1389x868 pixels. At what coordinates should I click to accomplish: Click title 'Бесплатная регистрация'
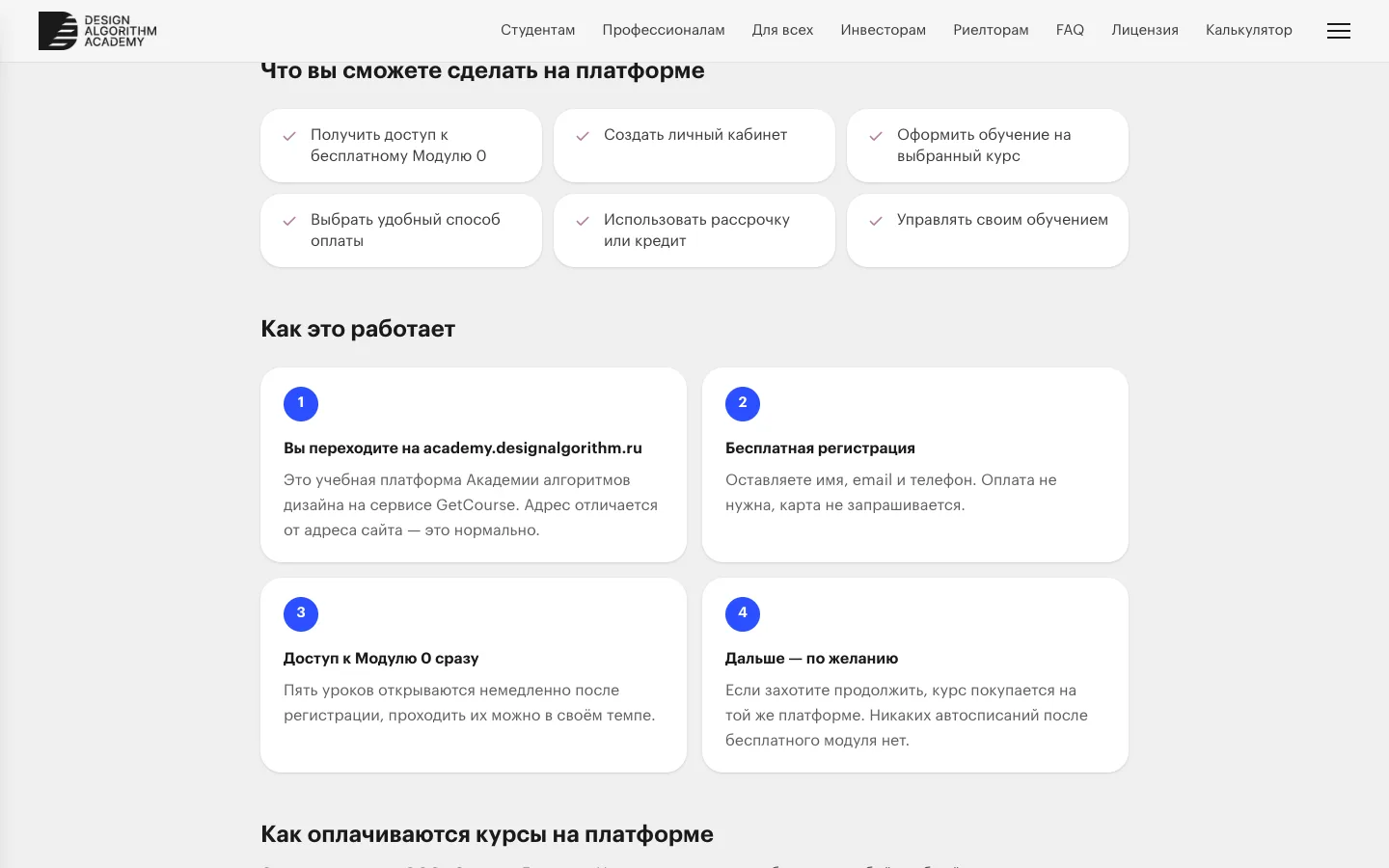tap(820, 448)
